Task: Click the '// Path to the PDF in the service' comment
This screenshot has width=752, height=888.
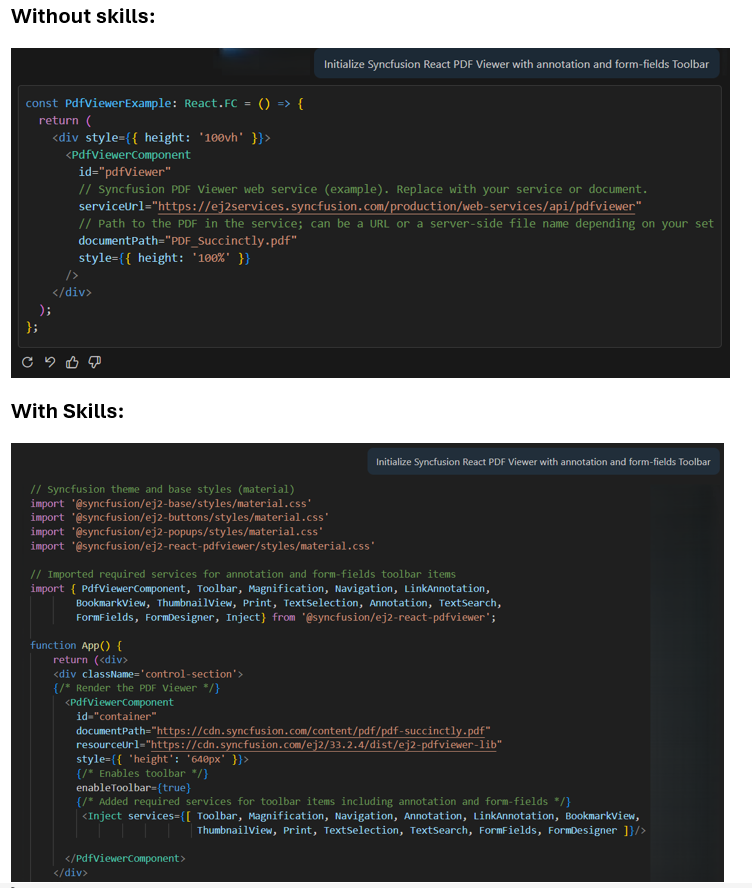Action: 396,224
